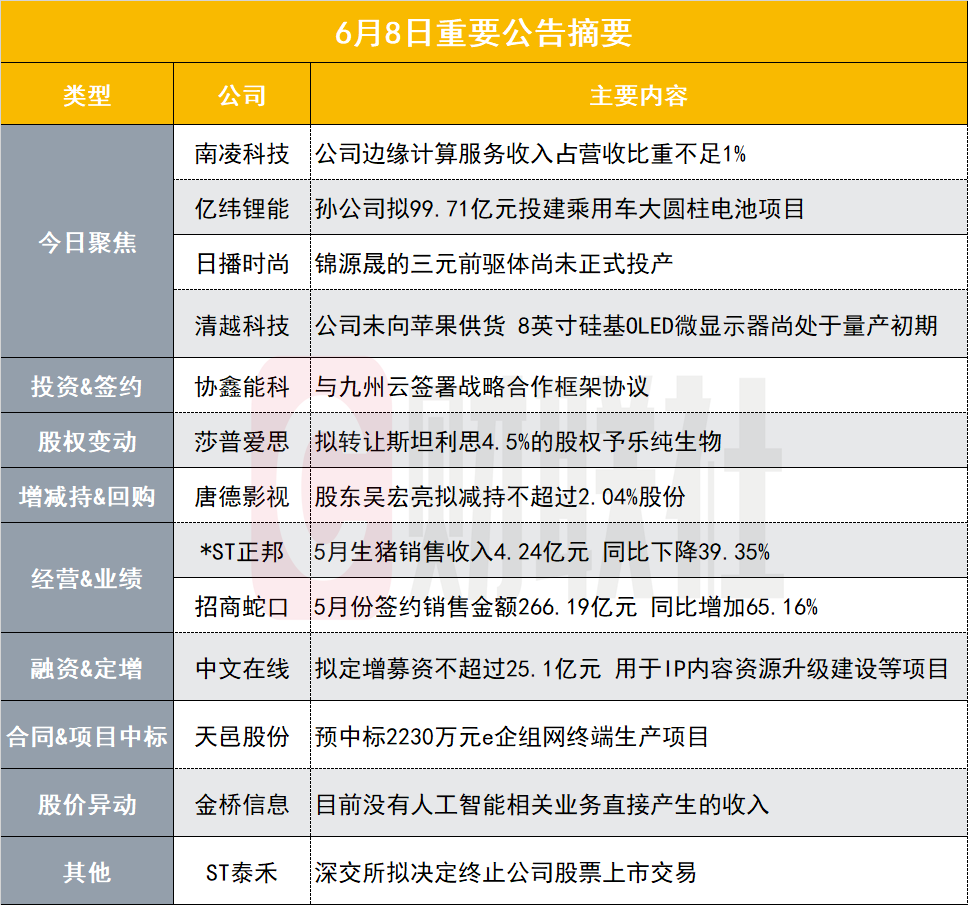The height and width of the screenshot is (905, 968).
Task: Select the 股权变动 category cell
Action: pyautogui.click(x=87, y=441)
